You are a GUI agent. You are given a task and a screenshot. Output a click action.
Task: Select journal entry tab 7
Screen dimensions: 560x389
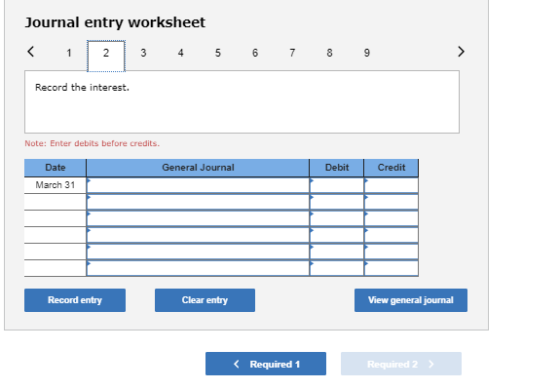click(292, 53)
